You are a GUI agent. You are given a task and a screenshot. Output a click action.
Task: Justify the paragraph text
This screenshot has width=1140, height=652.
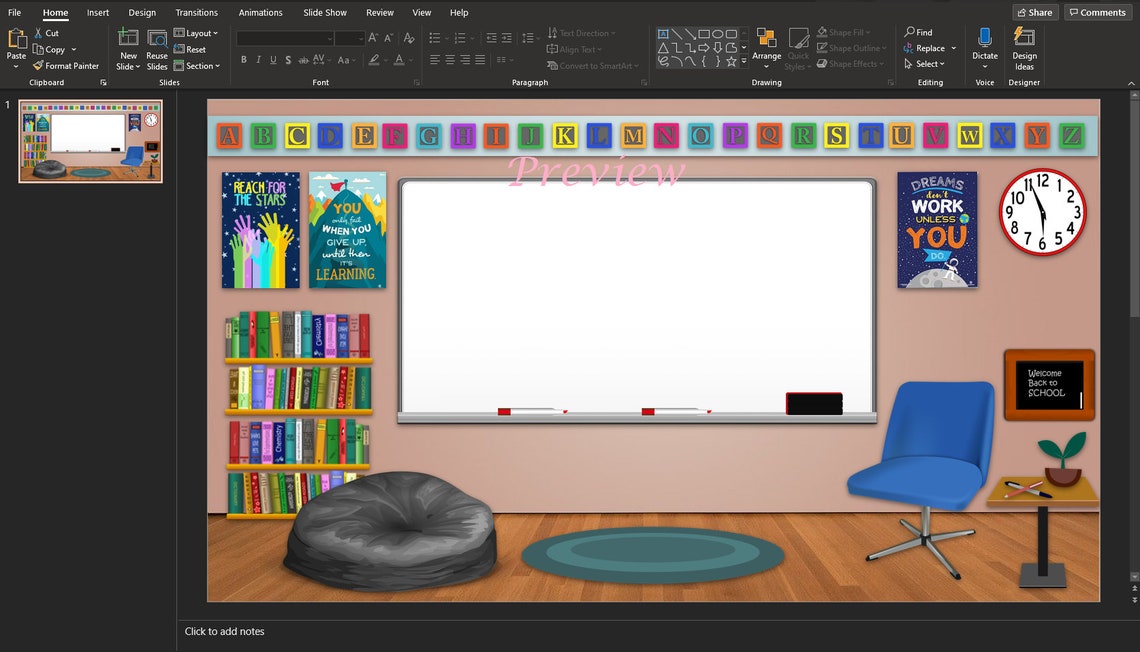coord(480,60)
